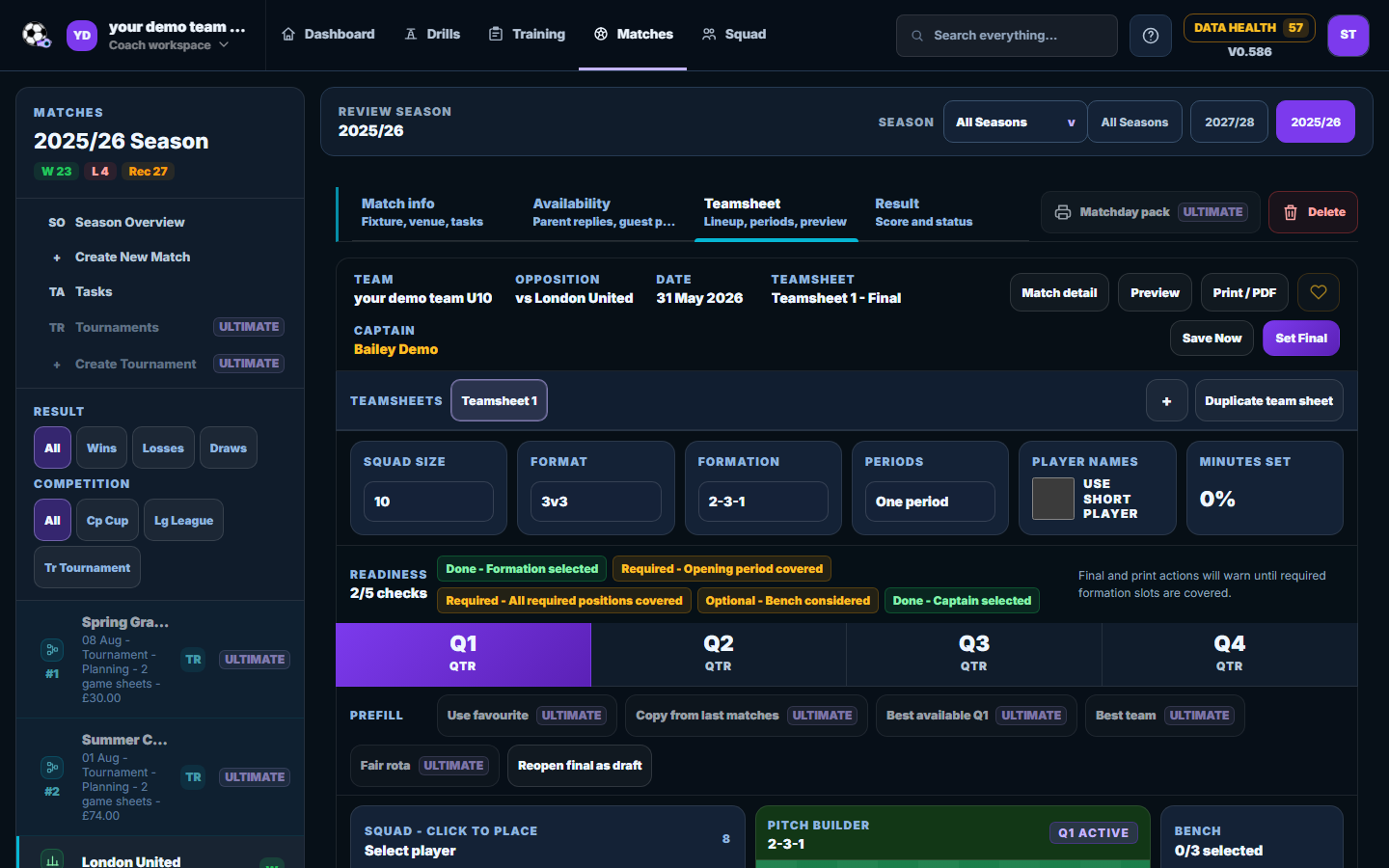Open the ST user avatar menu
This screenshot has width=1389, height=868.
pos(1348,36)
